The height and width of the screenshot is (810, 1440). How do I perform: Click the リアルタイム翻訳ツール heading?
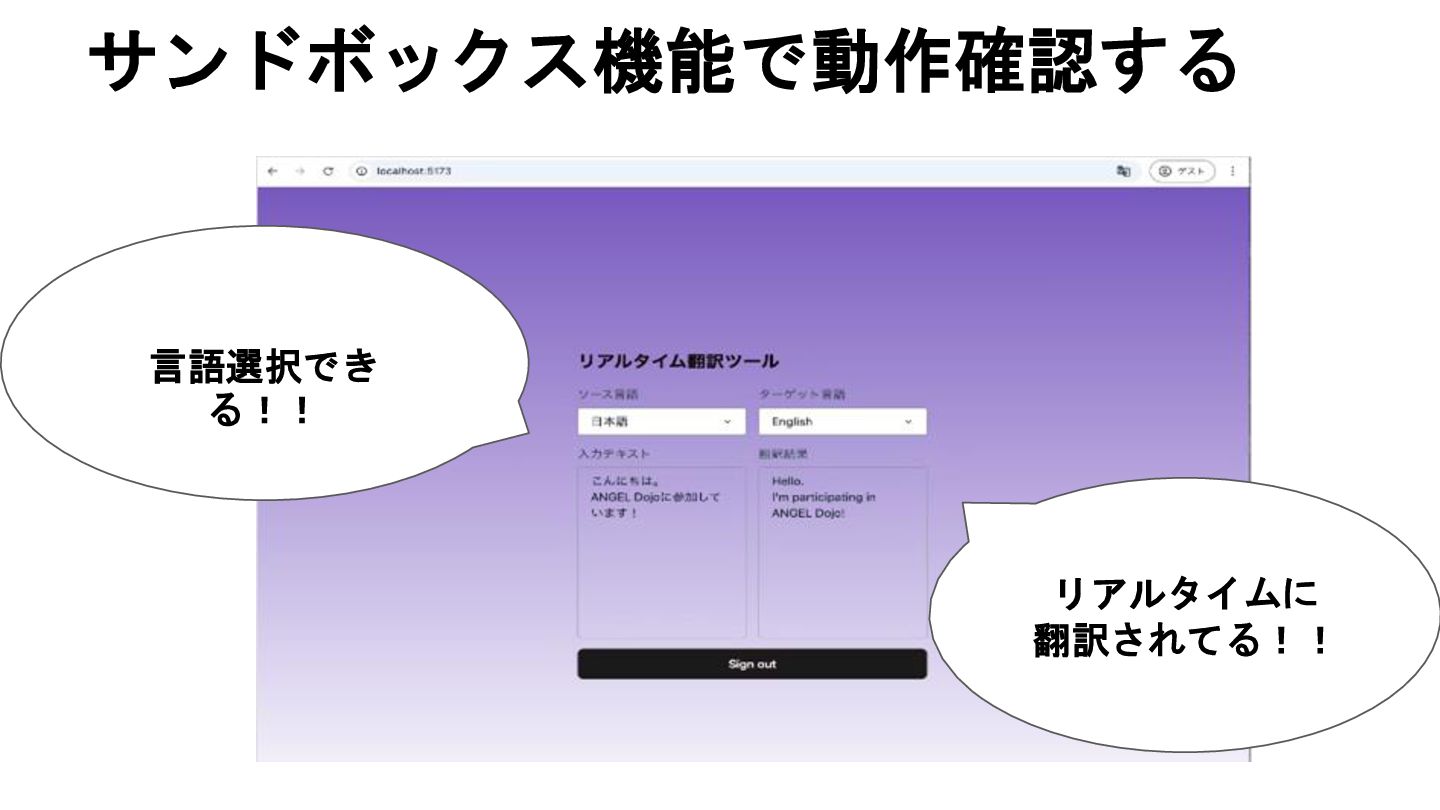pyautogui.click(x=678, y=362)
